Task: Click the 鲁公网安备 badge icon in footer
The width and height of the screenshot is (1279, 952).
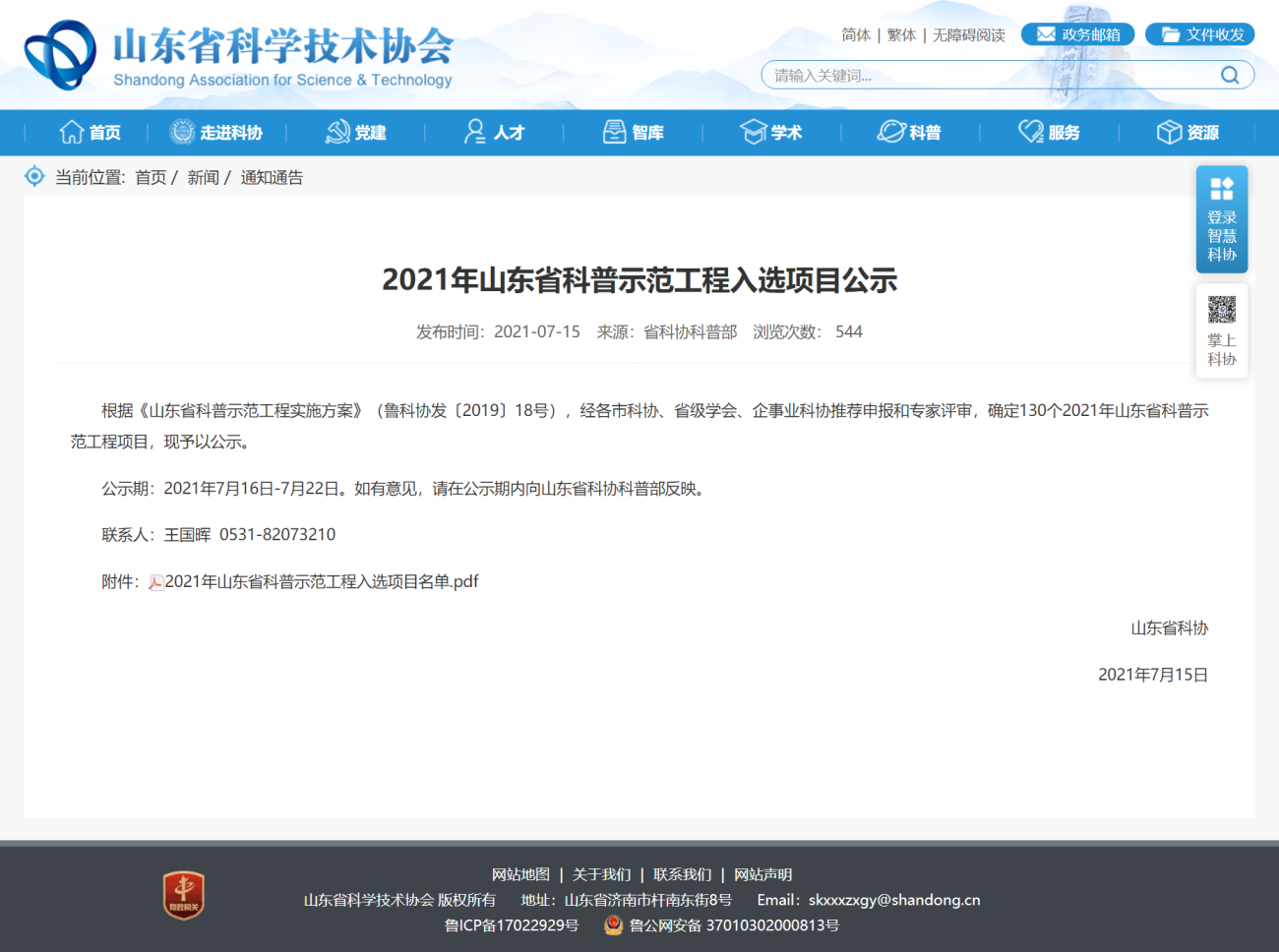Action: coord(612,925)
